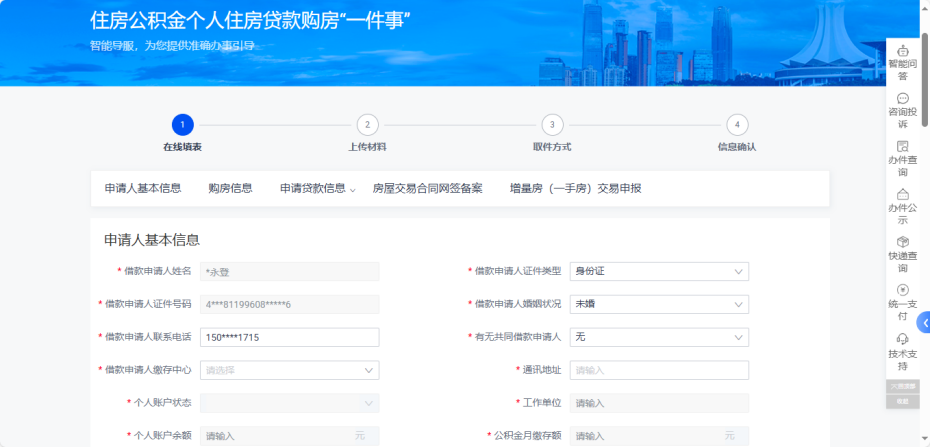Jump to step 4 信息确认
The width and height of the screenshot is (930, 447).
[x=737, y=125]
